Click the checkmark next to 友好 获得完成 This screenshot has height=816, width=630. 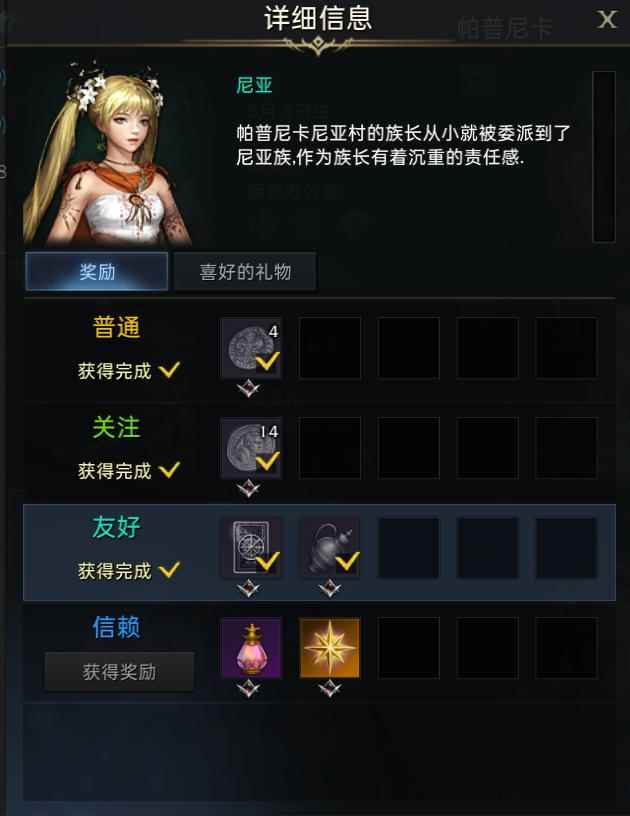169,570
